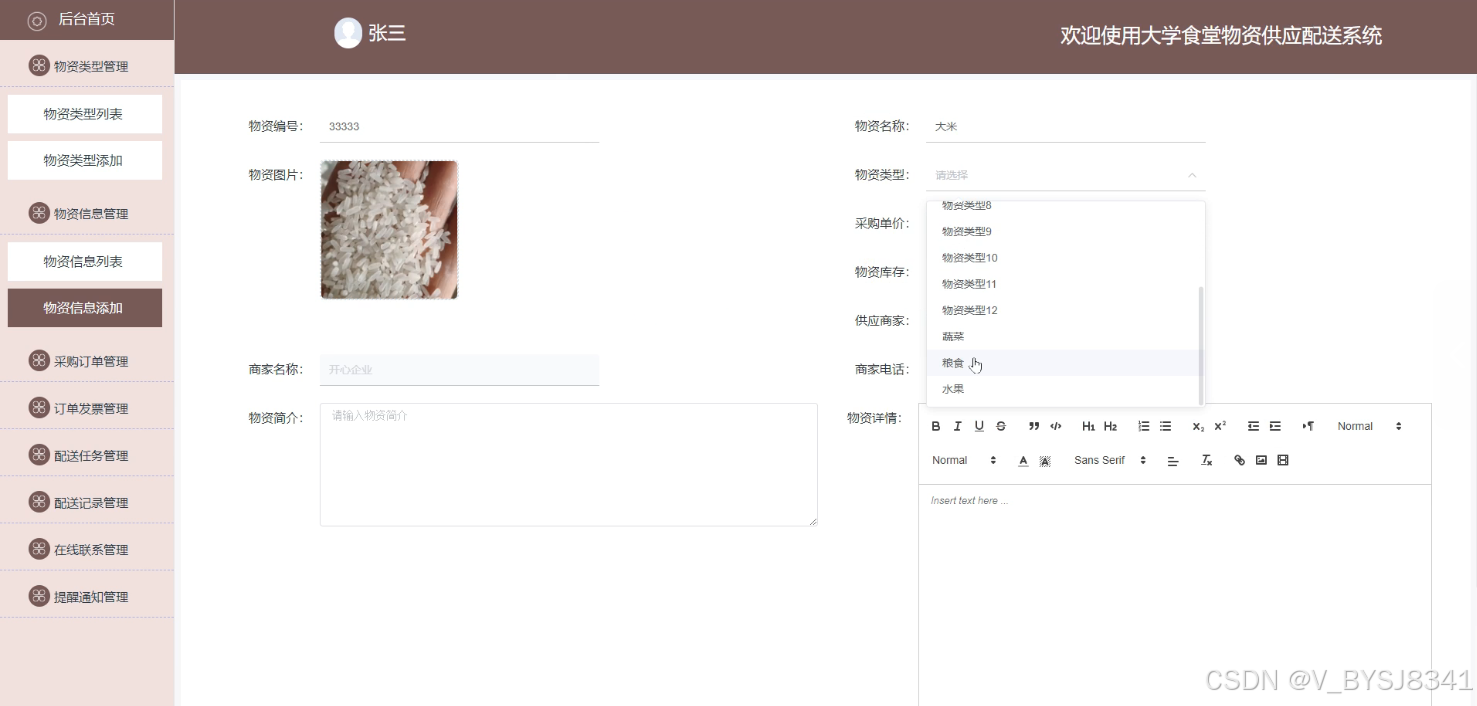This screenshot has height=706, width=1477.
Task: Clear text formatting in the editor
Action: [x=1206, y=460]
